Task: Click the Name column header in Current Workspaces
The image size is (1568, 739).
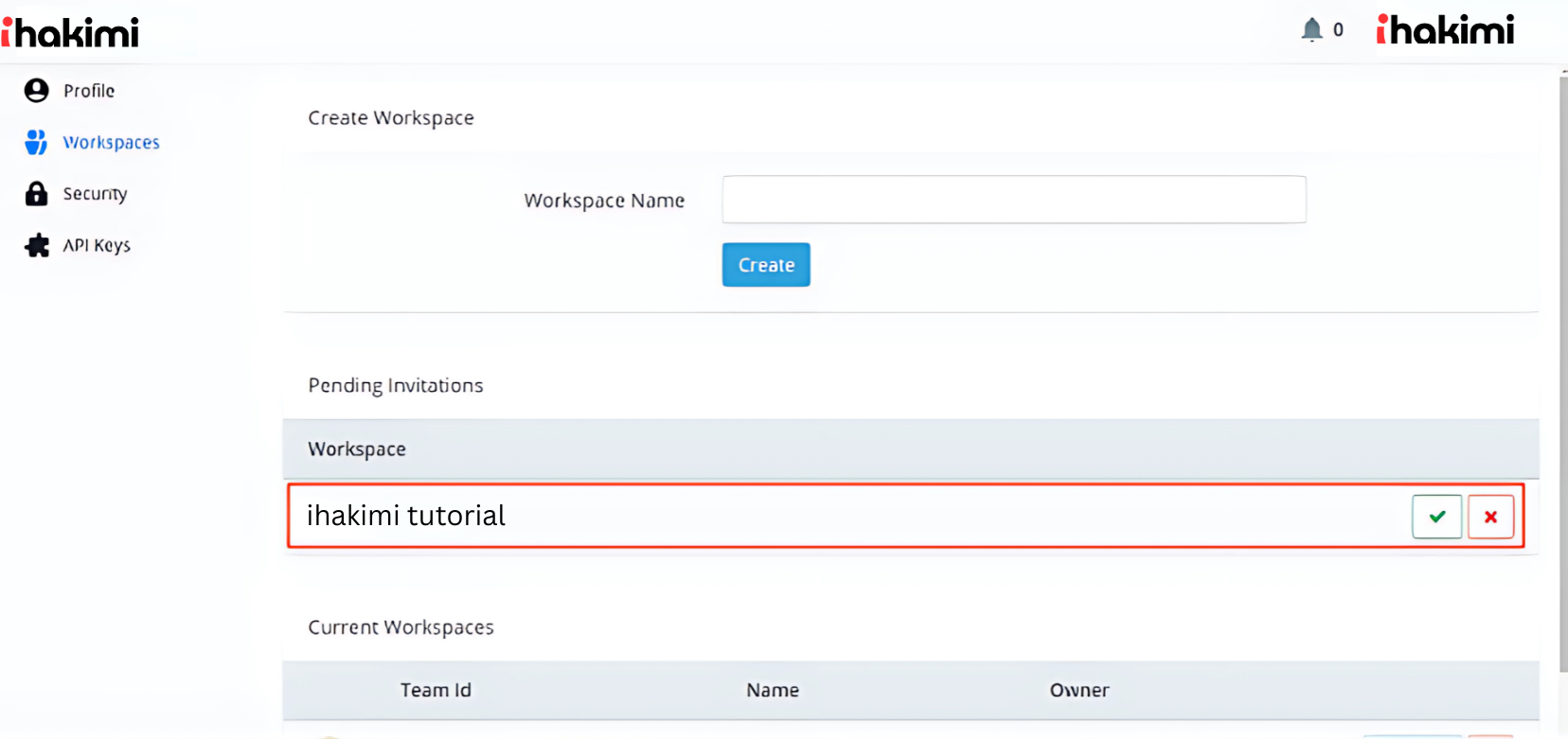Action: (773, 691)
